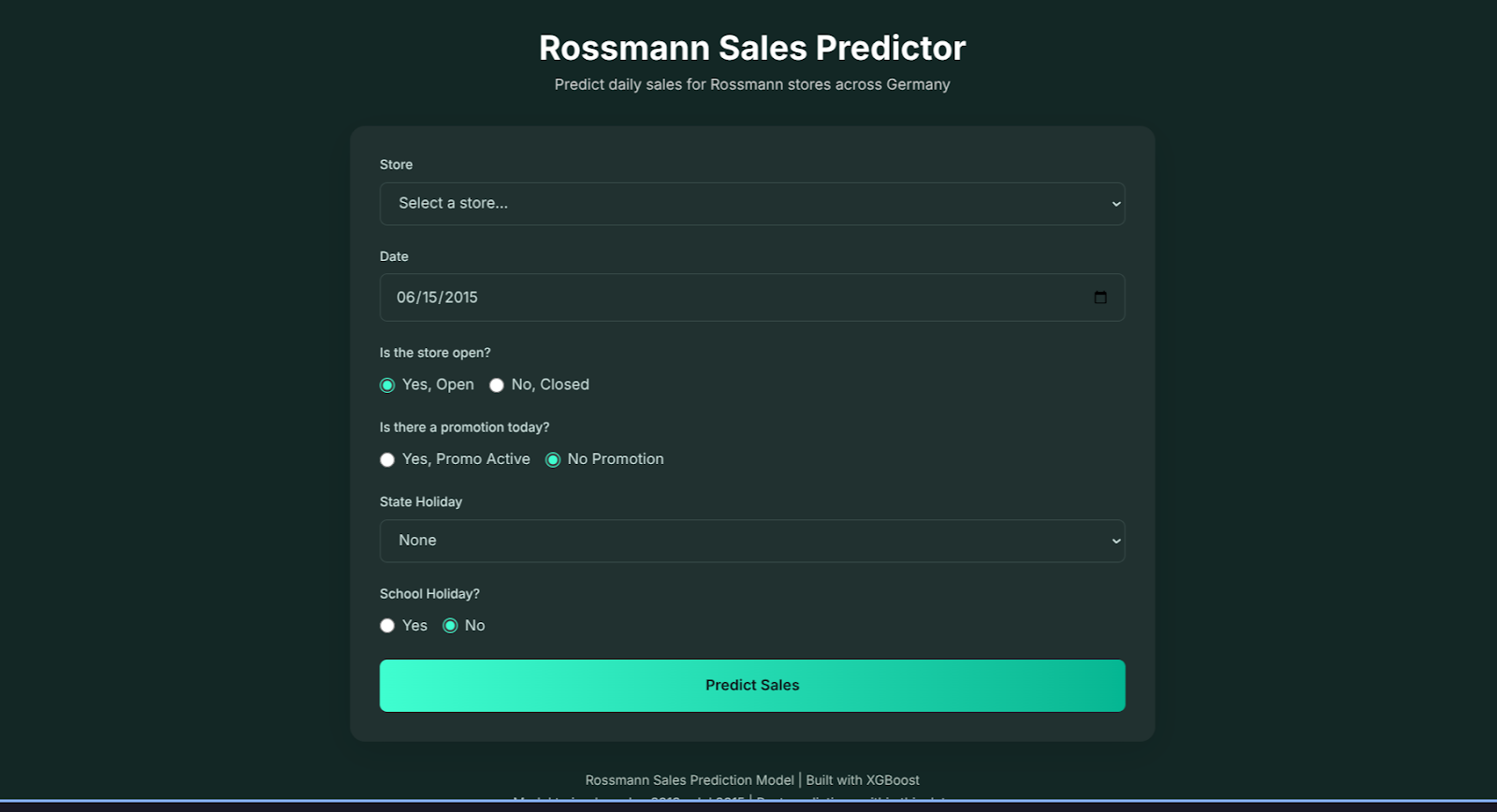Click the 'Is there a promotion today?' label

click(464, 428)
